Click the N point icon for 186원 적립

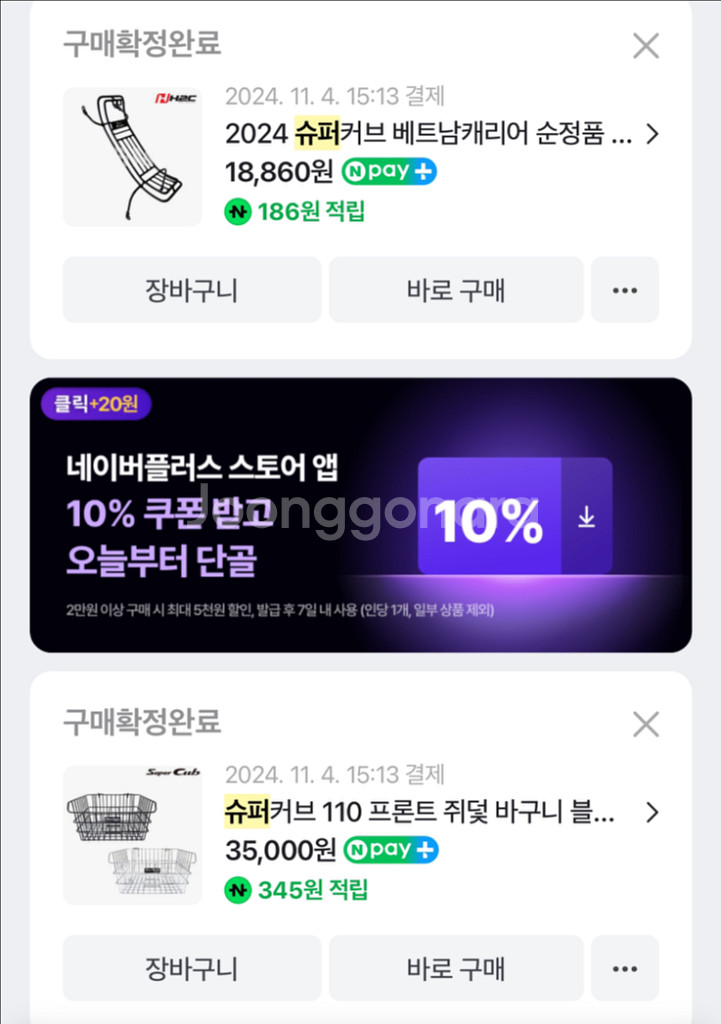coord(237,212)
